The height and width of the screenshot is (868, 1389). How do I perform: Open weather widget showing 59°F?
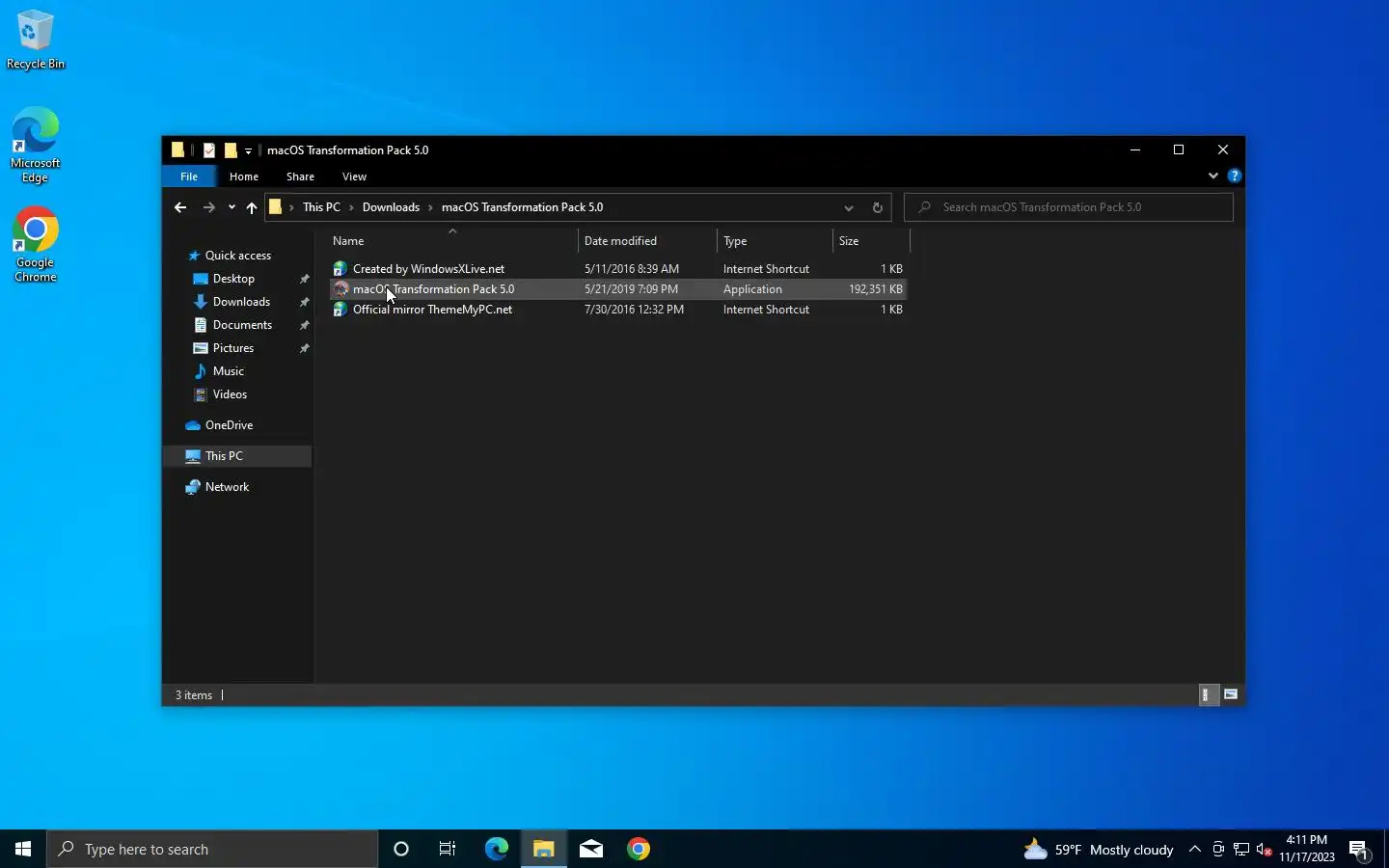pos(1099,849)
